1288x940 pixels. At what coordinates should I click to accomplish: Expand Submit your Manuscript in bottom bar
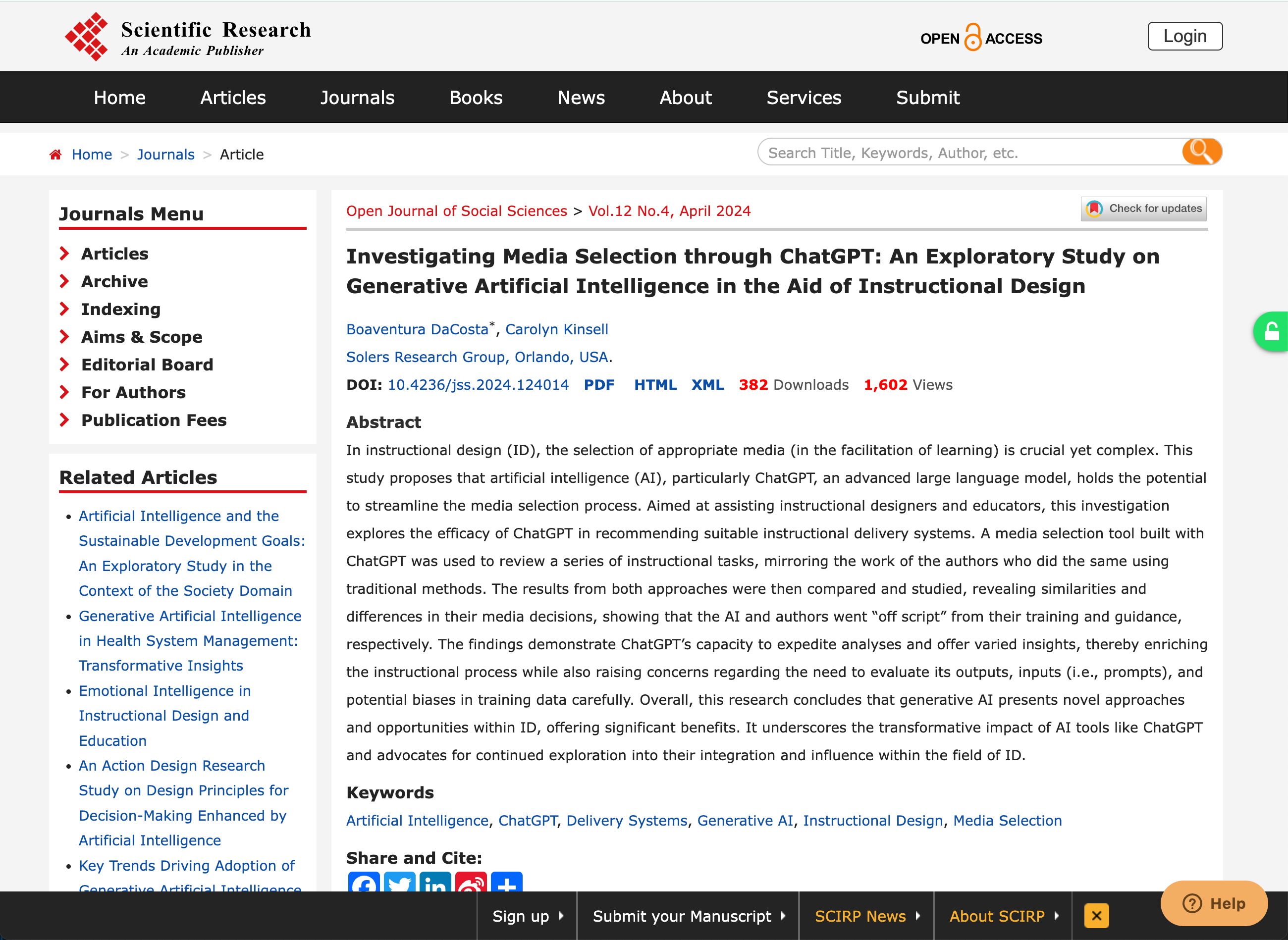[689, 916]
